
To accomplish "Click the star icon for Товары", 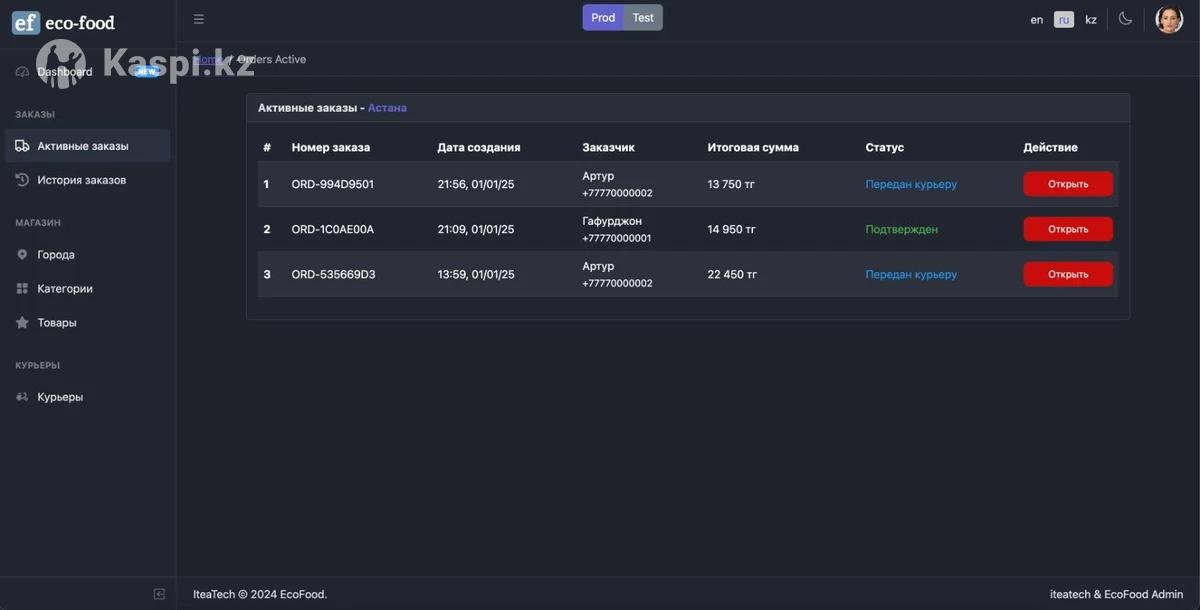I will [x=22, y=323].
